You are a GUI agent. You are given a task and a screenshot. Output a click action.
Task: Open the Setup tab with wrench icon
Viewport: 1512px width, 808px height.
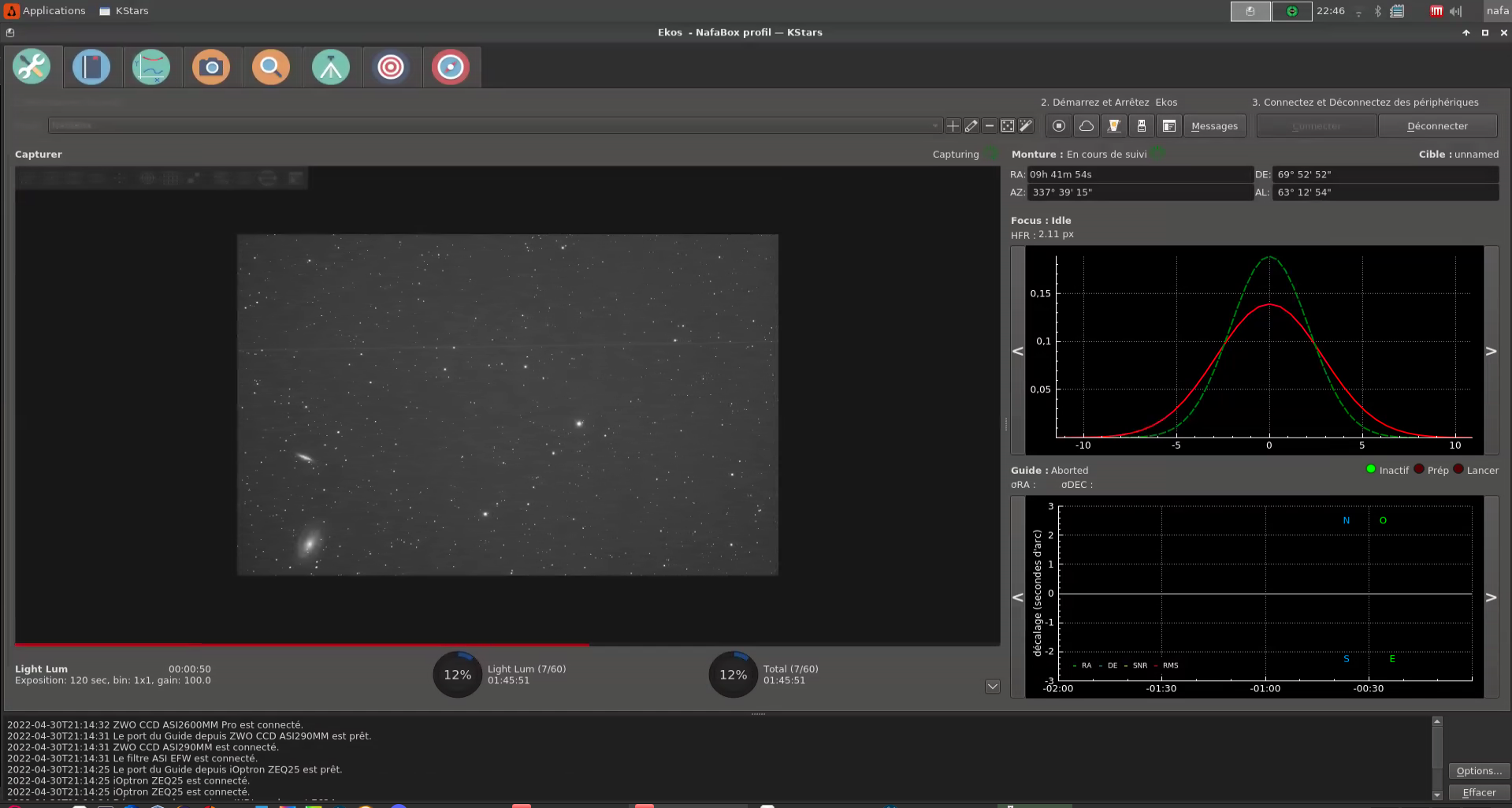click(x=32, y=67)
